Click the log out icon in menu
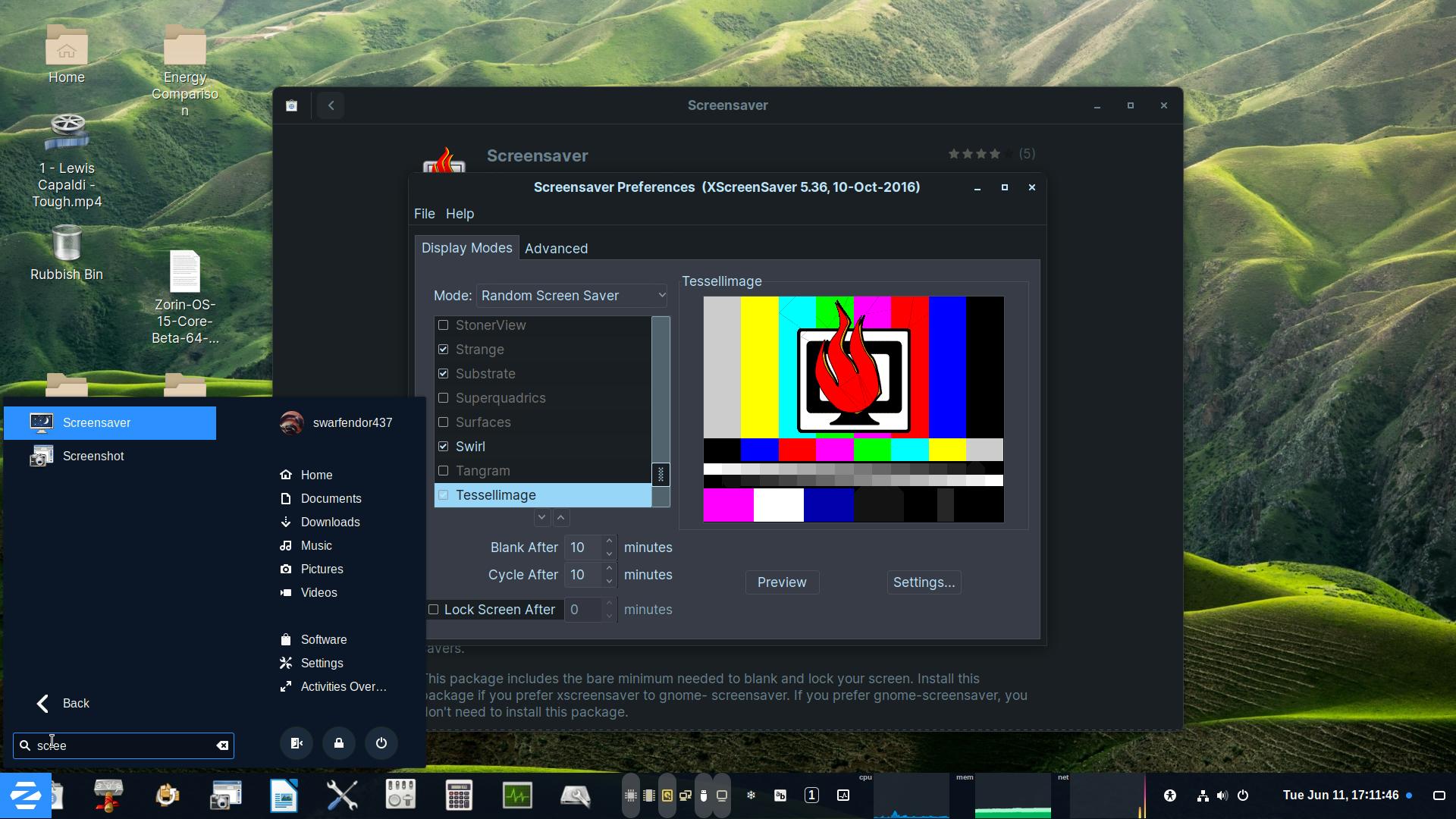 click(x=297, y=743)
